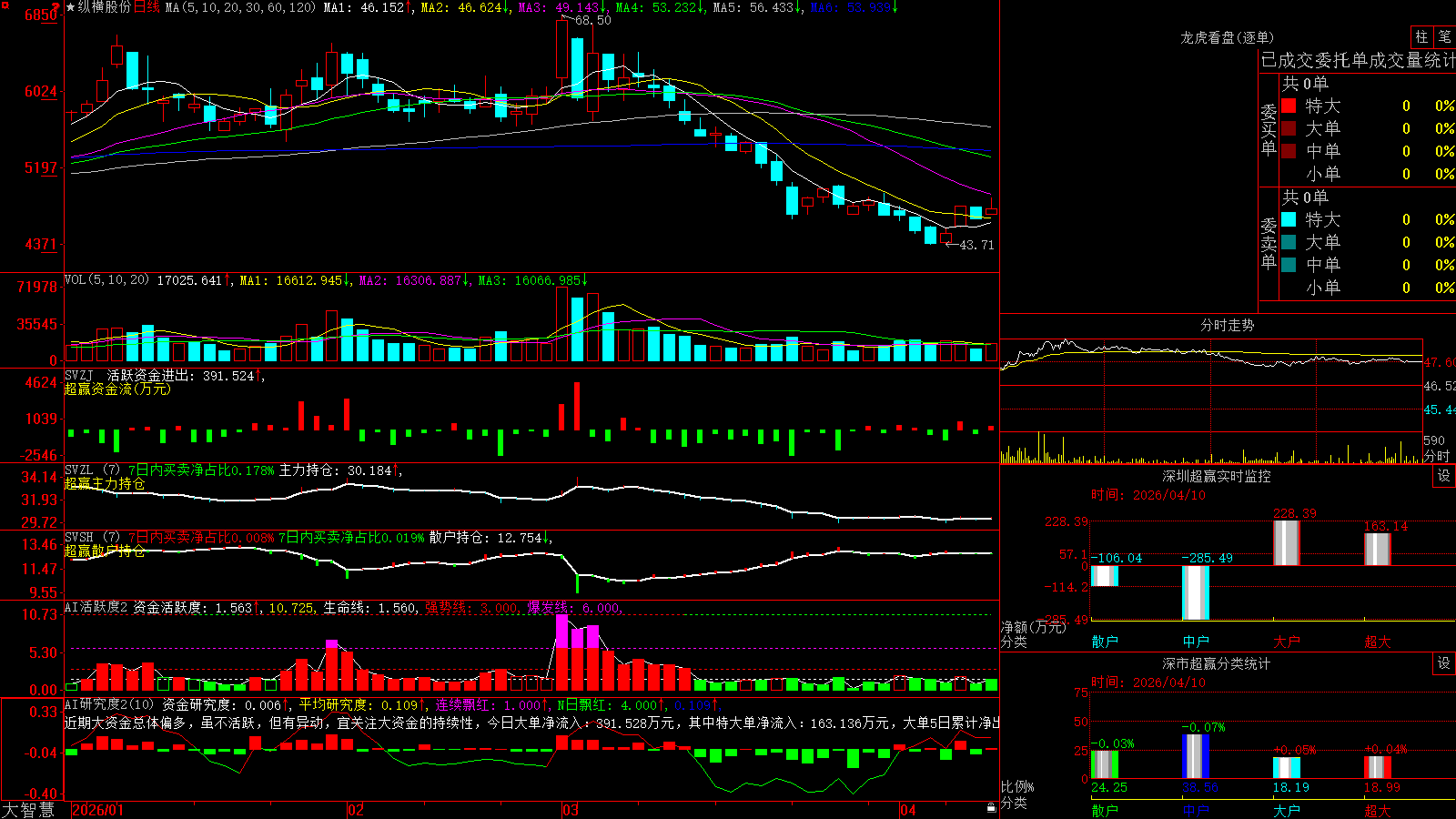The height and width of the screenshot is (819, 1456).
Task: Click the 中户 ratio bar showing 38.56
Action: (x=1195, y=756)
